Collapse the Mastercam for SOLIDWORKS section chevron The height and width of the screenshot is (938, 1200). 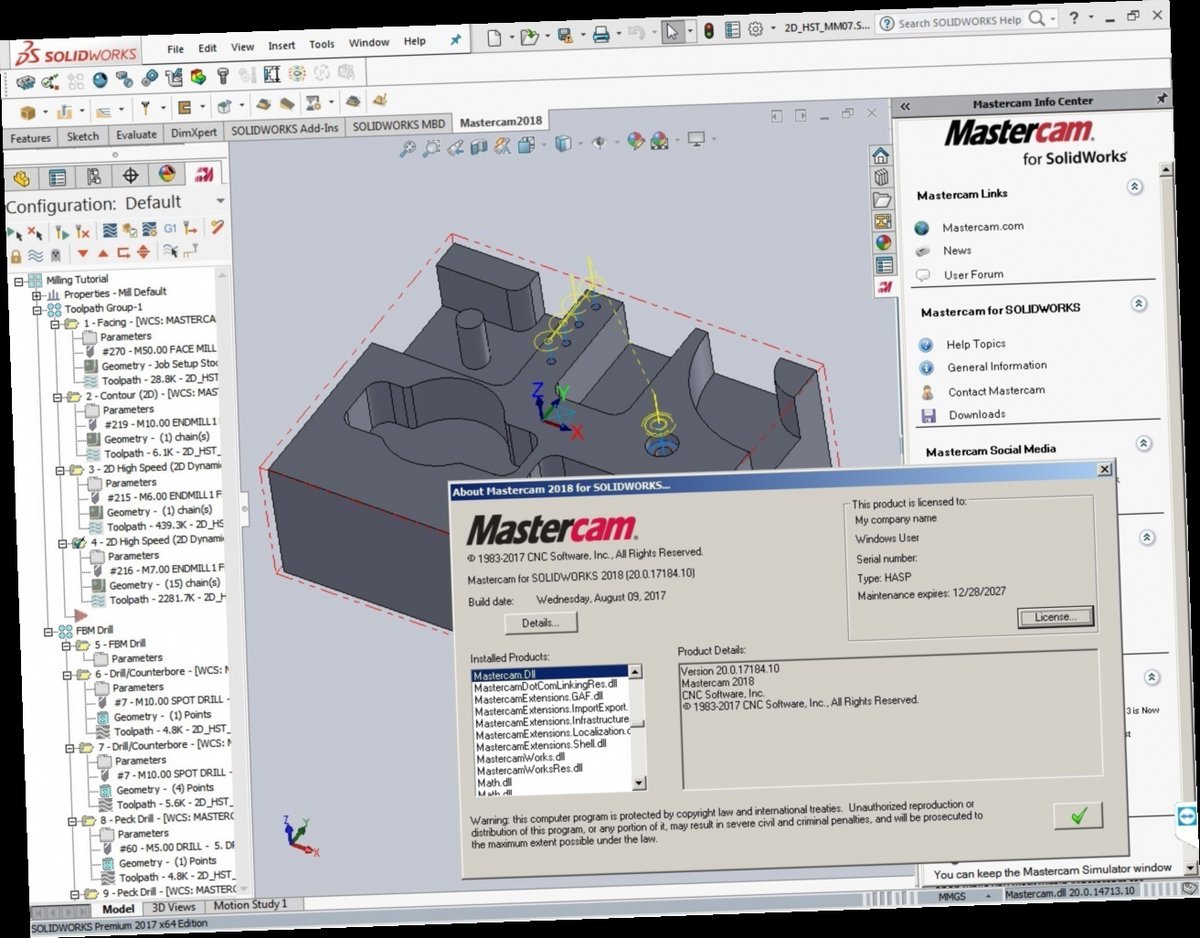(x=1138, y=303)
